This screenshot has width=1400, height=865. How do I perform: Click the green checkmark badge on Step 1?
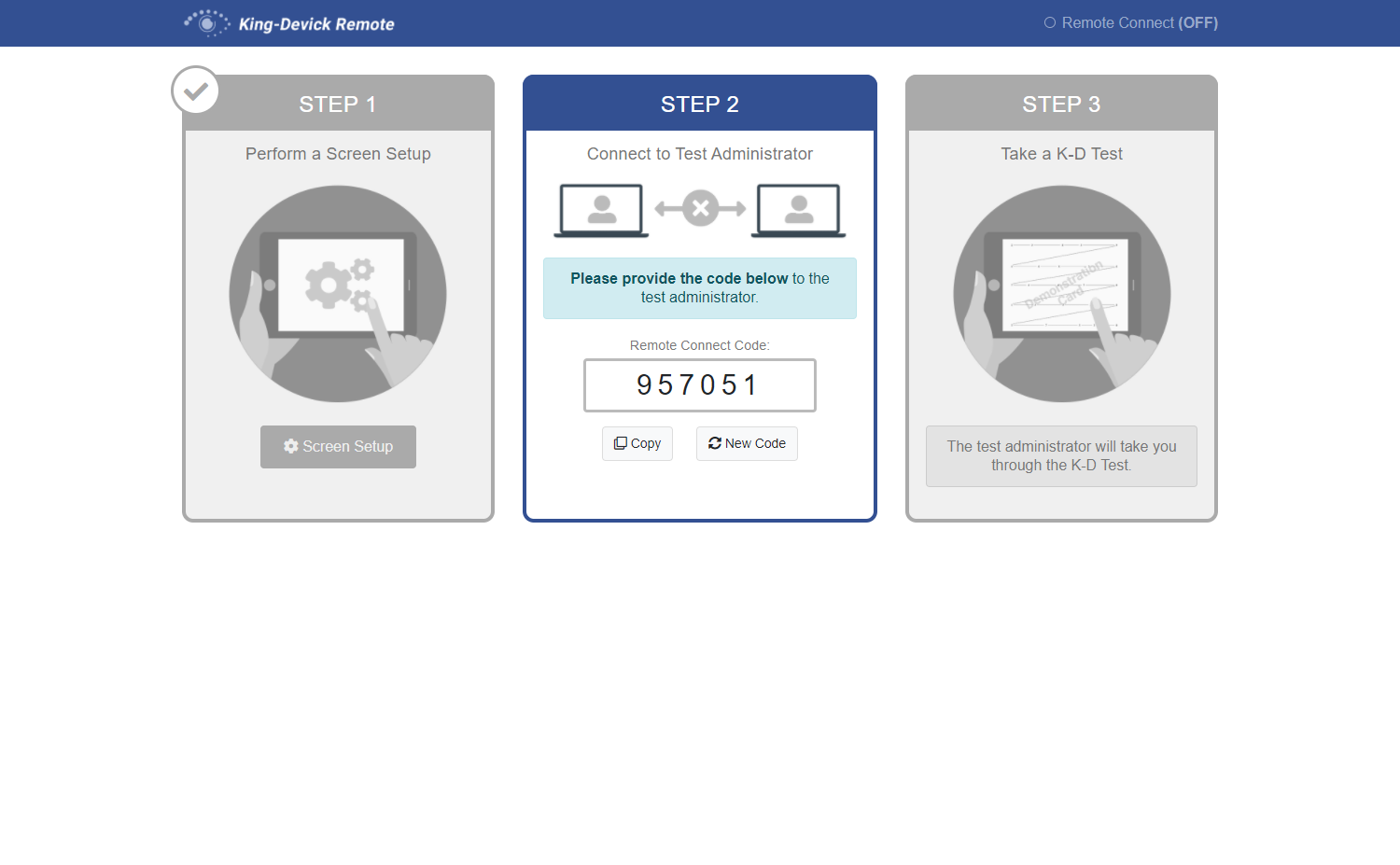pyautogui.click(x=194, y=90)
